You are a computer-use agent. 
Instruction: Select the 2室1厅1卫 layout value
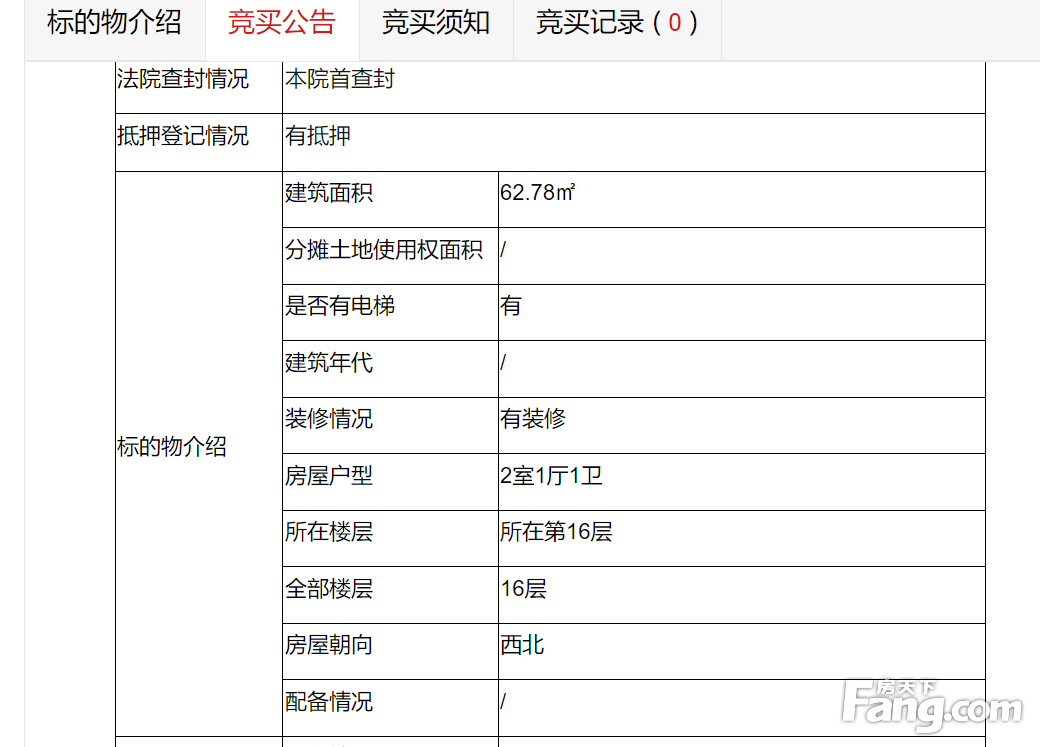coord(551,476)
